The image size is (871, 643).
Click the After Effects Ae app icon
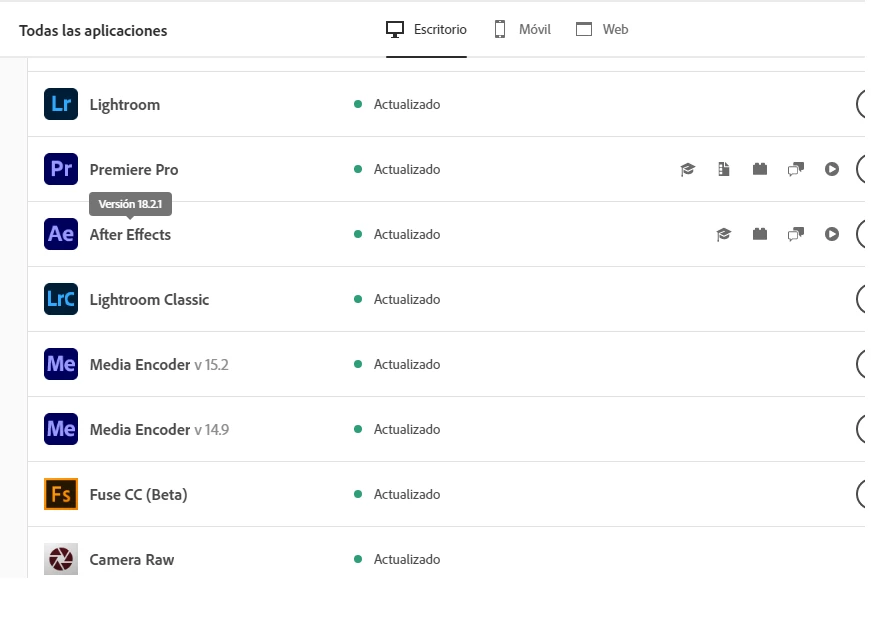coord(61,234)
